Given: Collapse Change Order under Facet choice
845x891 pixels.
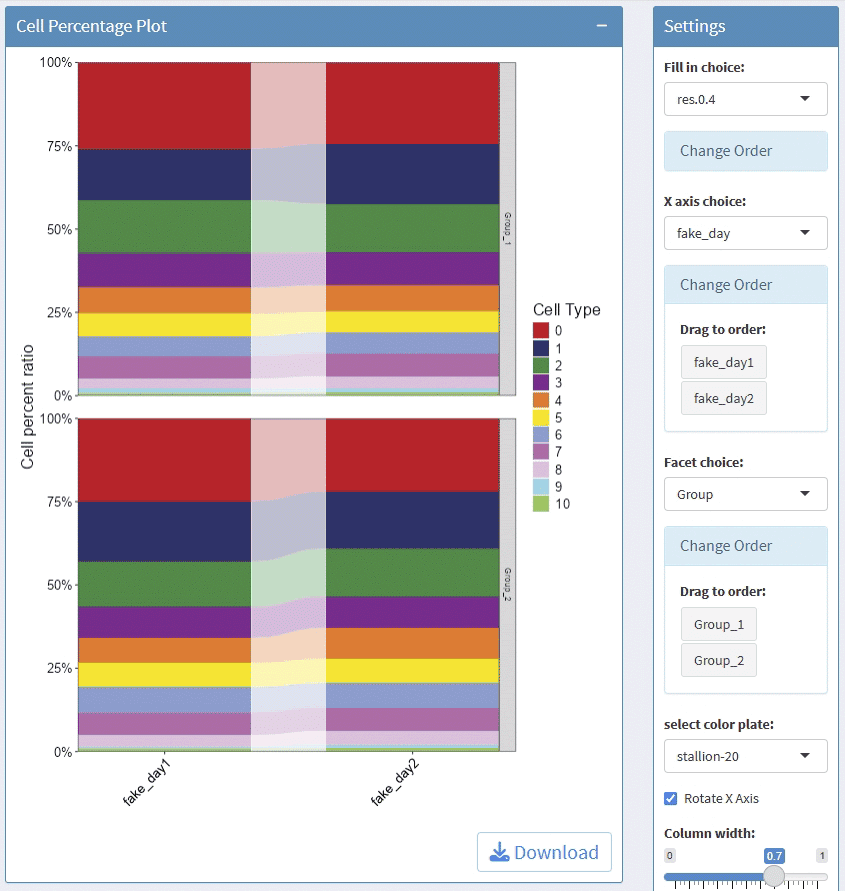Looking at the screenshot, I should [x=726, y=546].
